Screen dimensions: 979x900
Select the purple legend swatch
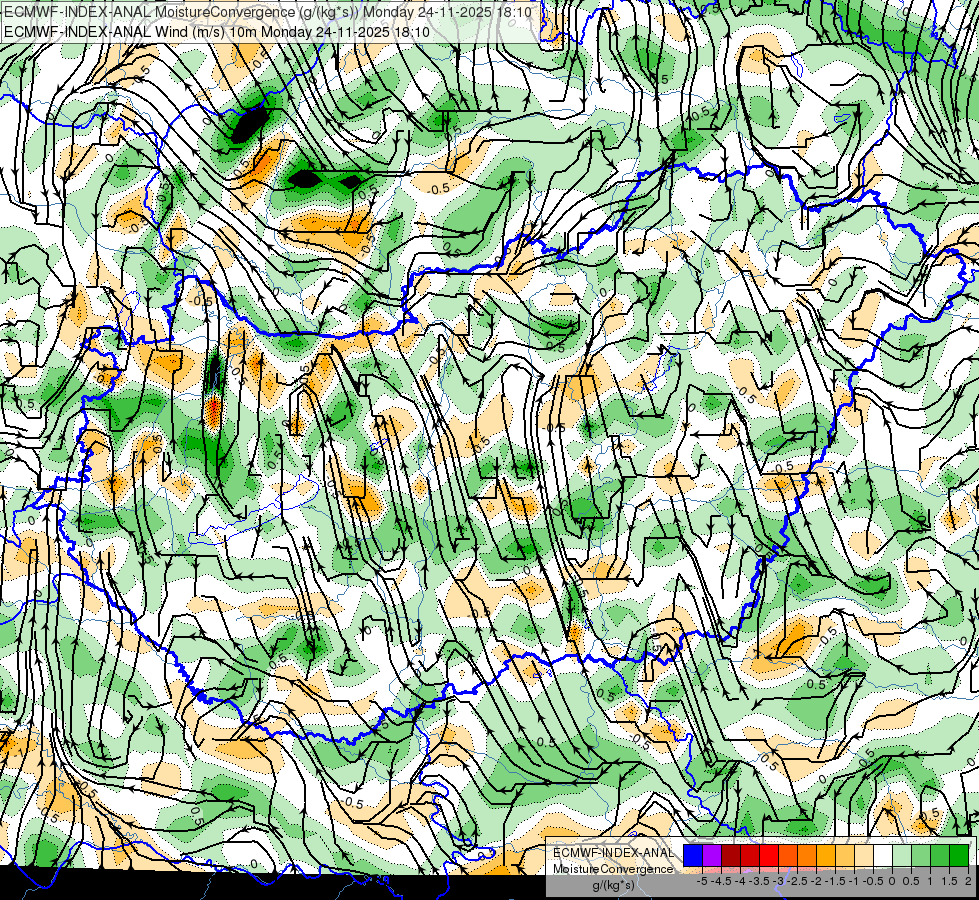tap(712, 856)
